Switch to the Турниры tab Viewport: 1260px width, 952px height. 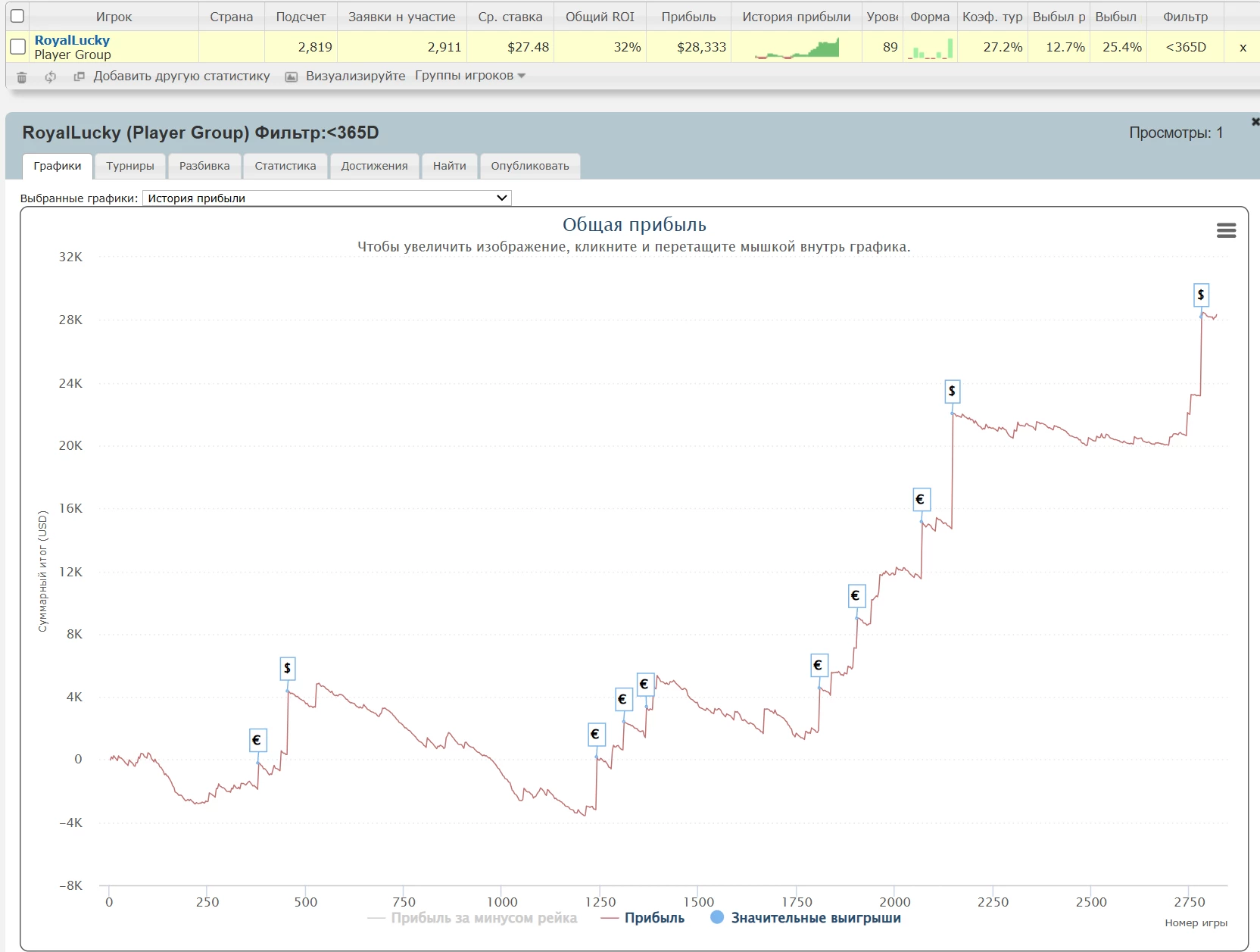[x=129, y=166]
